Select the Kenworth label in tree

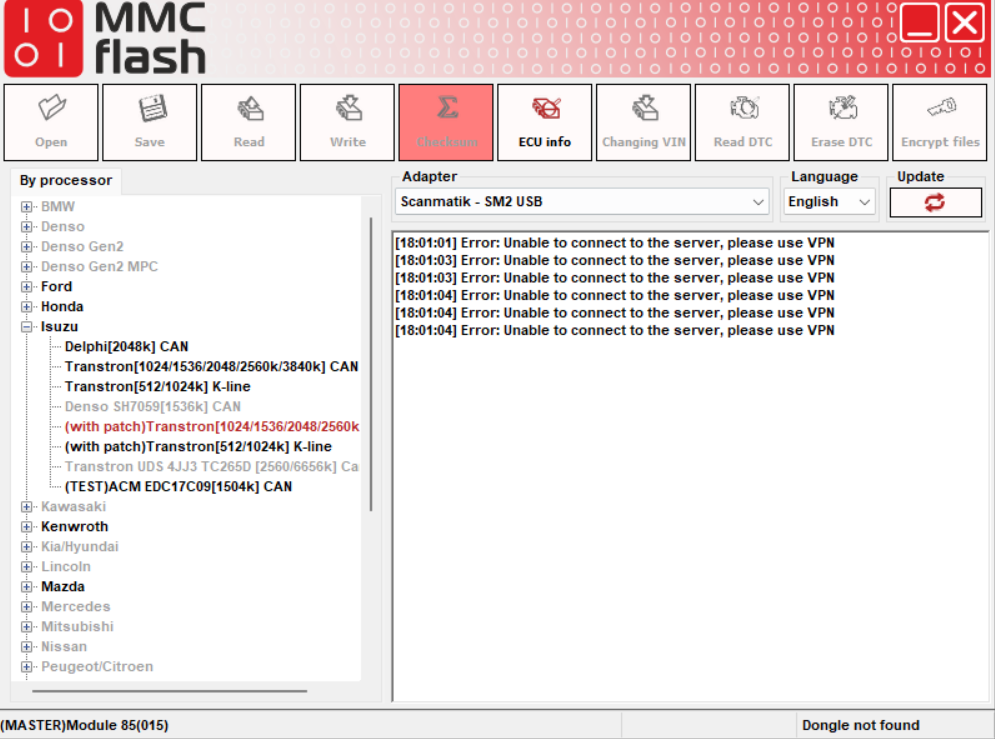(74, 526)
